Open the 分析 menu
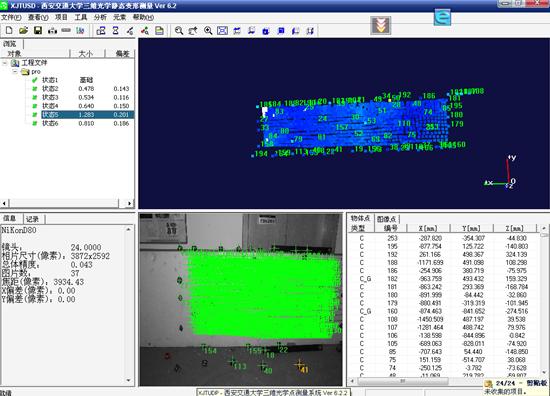550x396 pixels. (100, 17)
